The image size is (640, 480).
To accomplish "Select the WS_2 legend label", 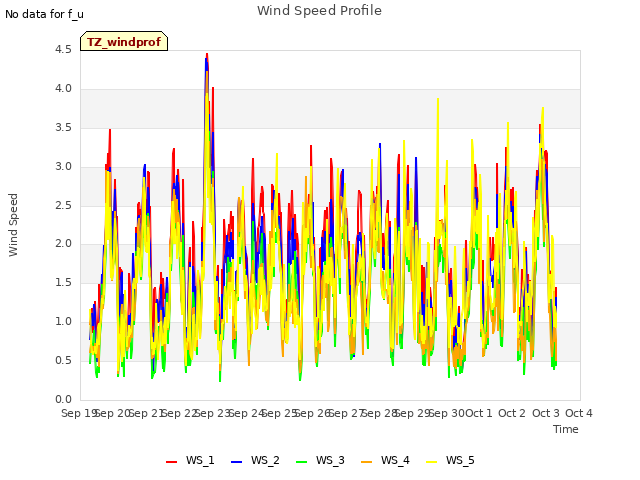I will click(x=265, y=460).
